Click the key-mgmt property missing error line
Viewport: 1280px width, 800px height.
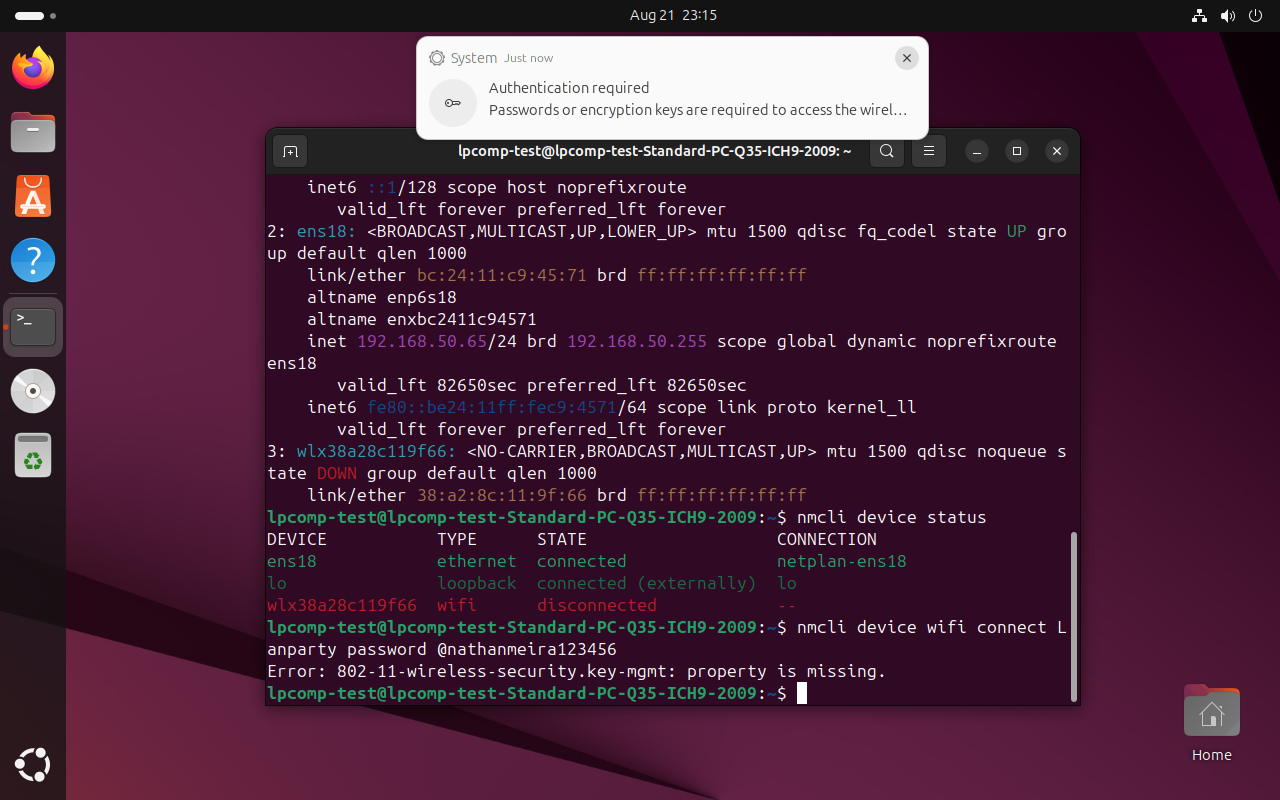pos(576,671)
